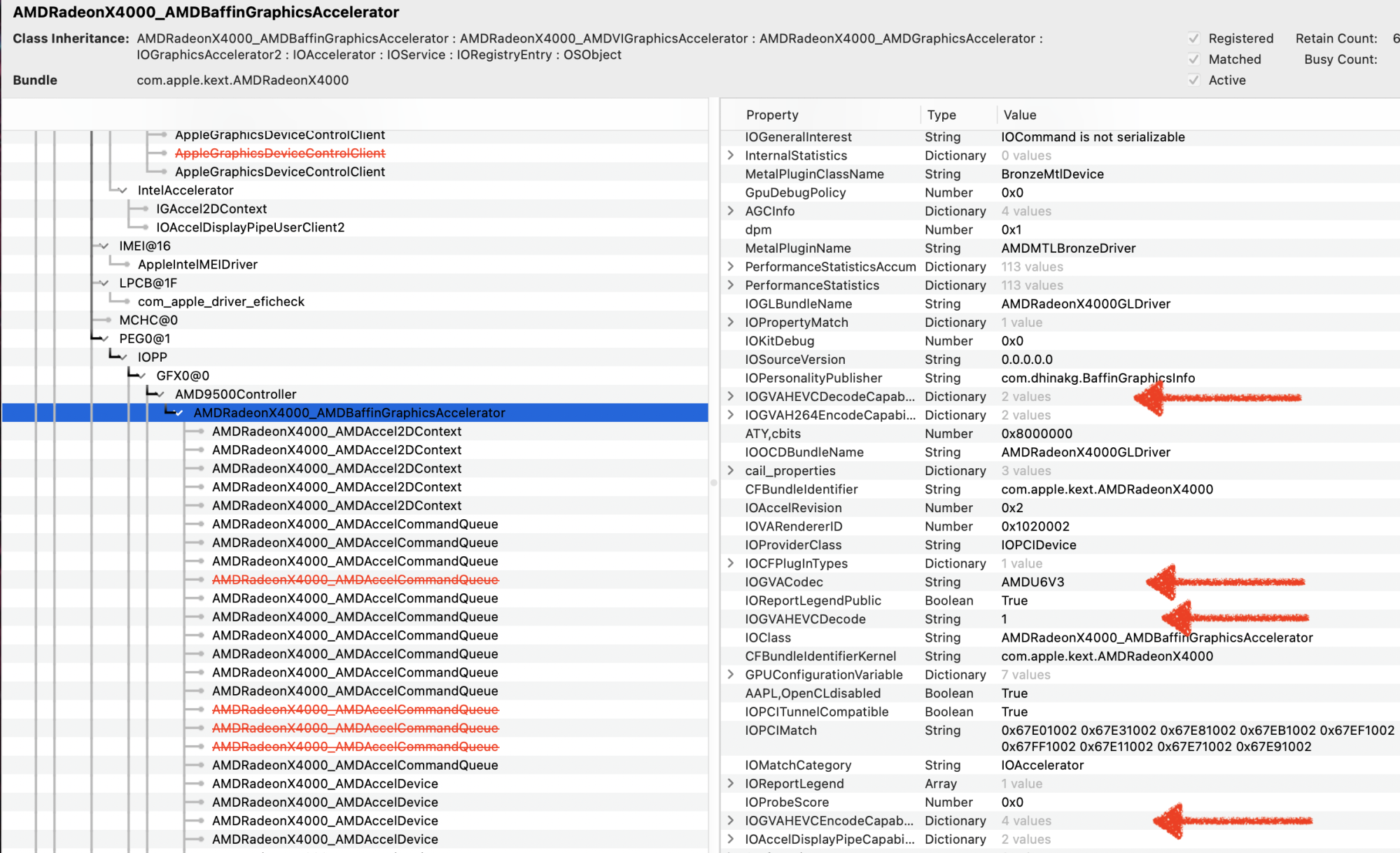Select the MCHC@0 tree entry
The height and width of the screenshot is (853, 1400).
tap(148, 320)
